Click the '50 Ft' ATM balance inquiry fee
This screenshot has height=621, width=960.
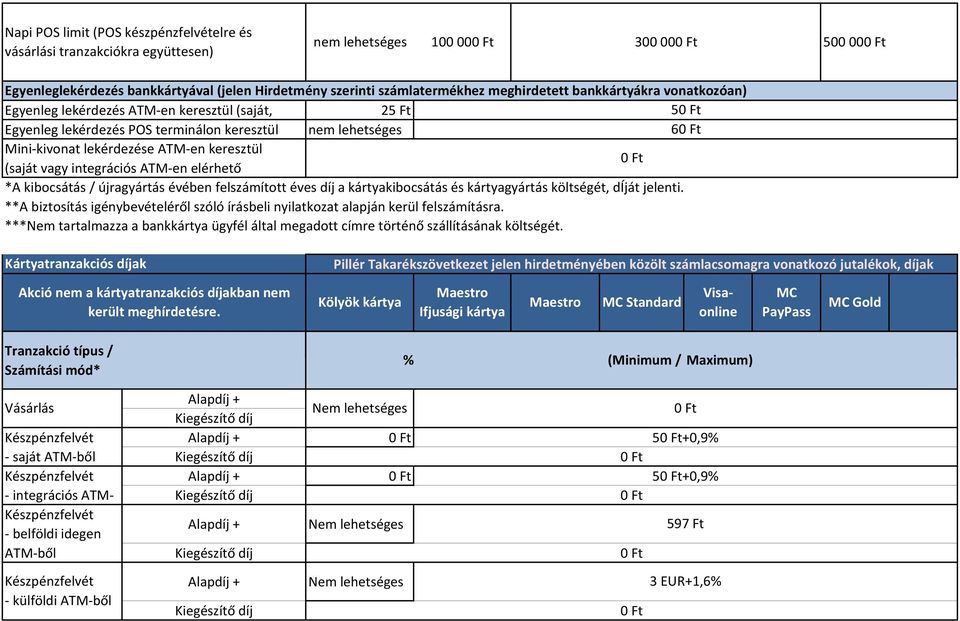(x=686, y=110)
